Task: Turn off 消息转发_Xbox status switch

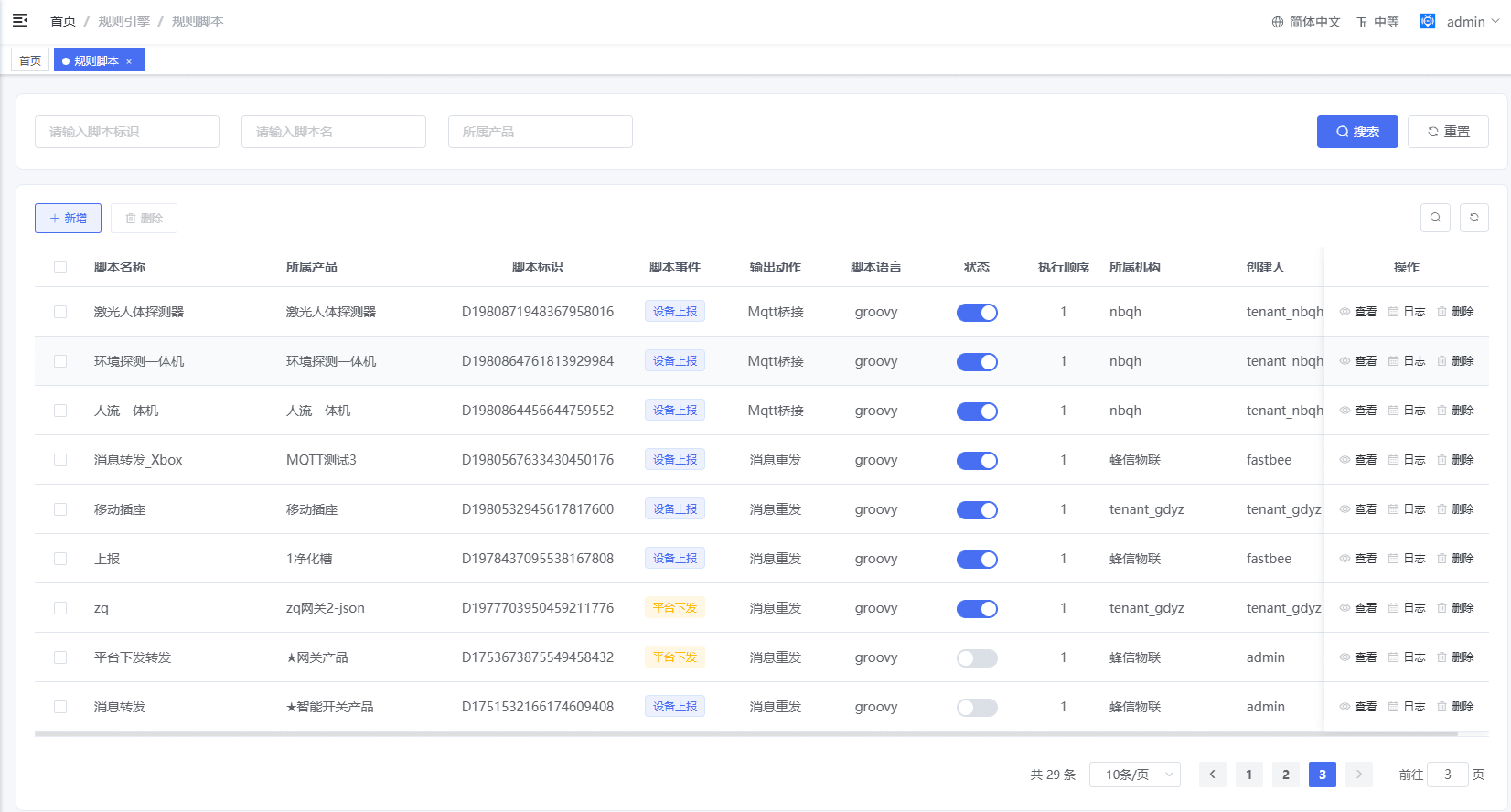Action: coord(977,461)
